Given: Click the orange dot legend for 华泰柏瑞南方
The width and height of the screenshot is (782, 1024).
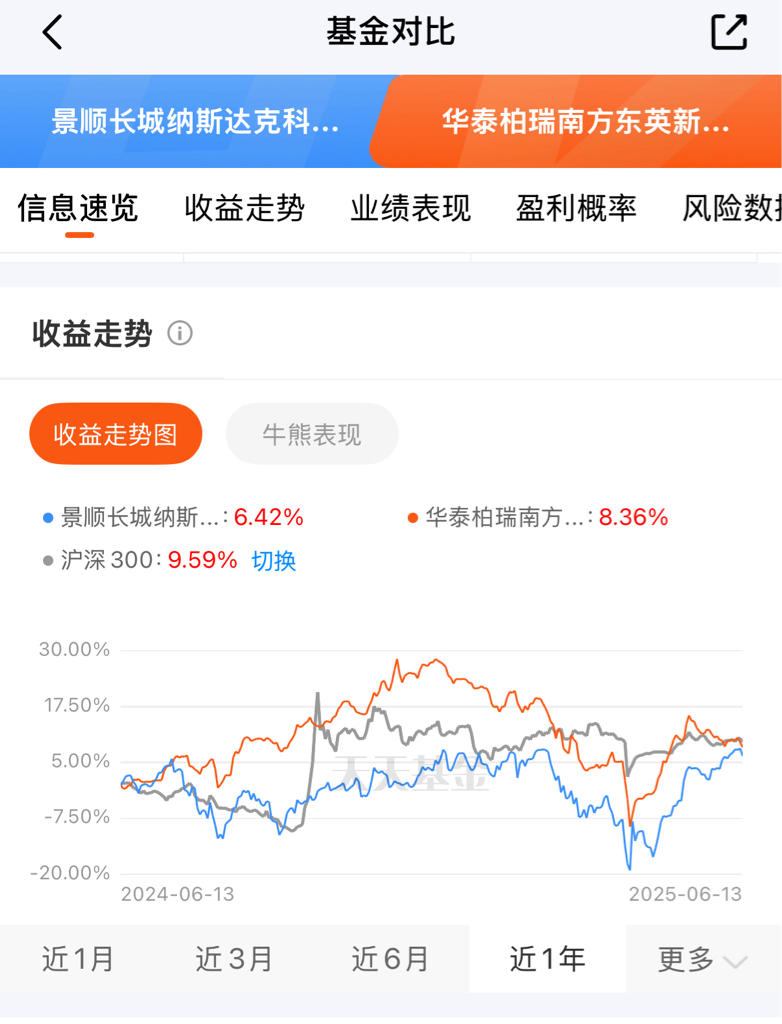Looking at the screenshot, I should [x=412, y=518].
